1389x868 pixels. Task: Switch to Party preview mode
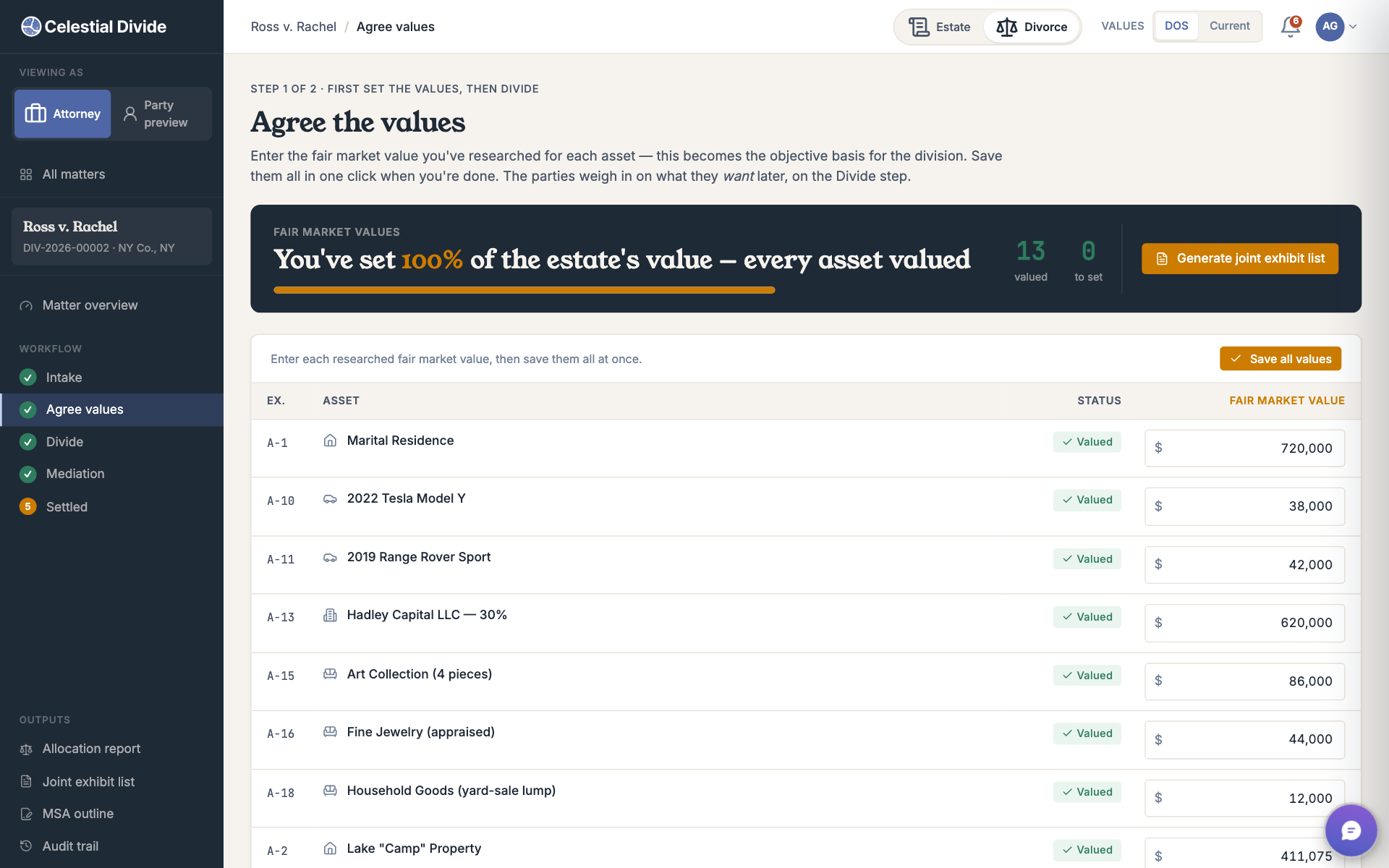pyautogui.click(x=161, y=114)
